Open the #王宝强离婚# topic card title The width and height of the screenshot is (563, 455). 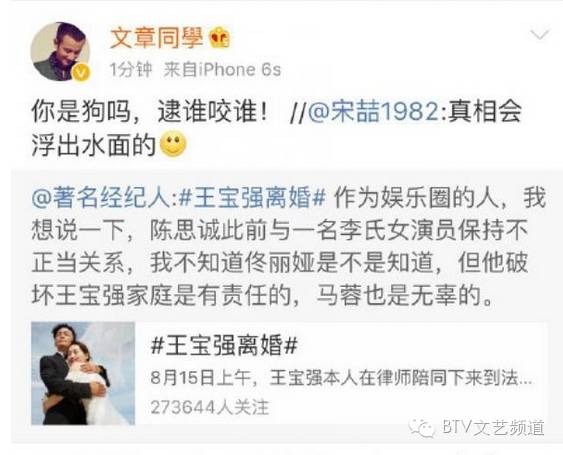click(224, 346)
